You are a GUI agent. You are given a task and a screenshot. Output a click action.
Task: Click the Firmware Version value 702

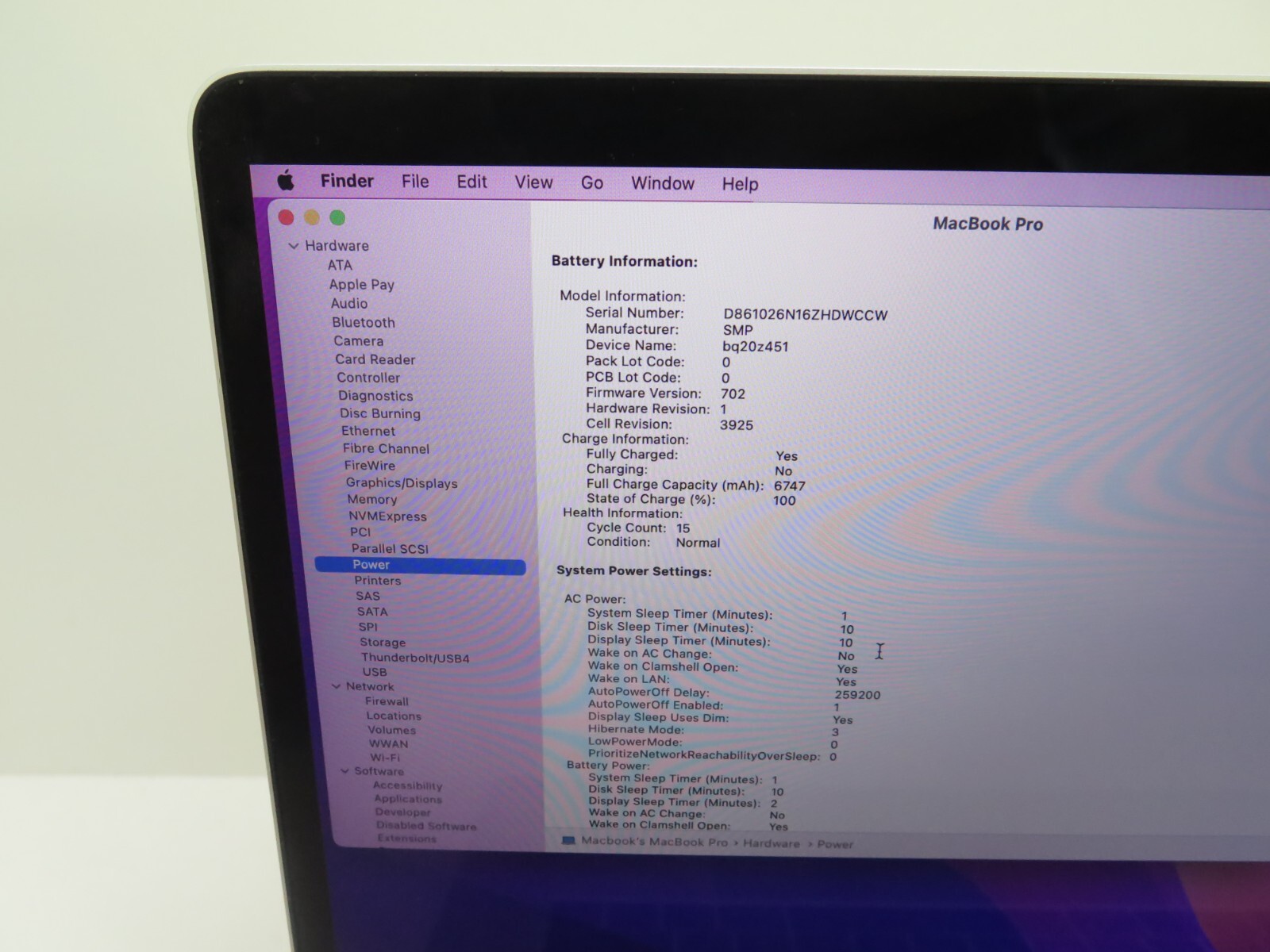point(733,393)
